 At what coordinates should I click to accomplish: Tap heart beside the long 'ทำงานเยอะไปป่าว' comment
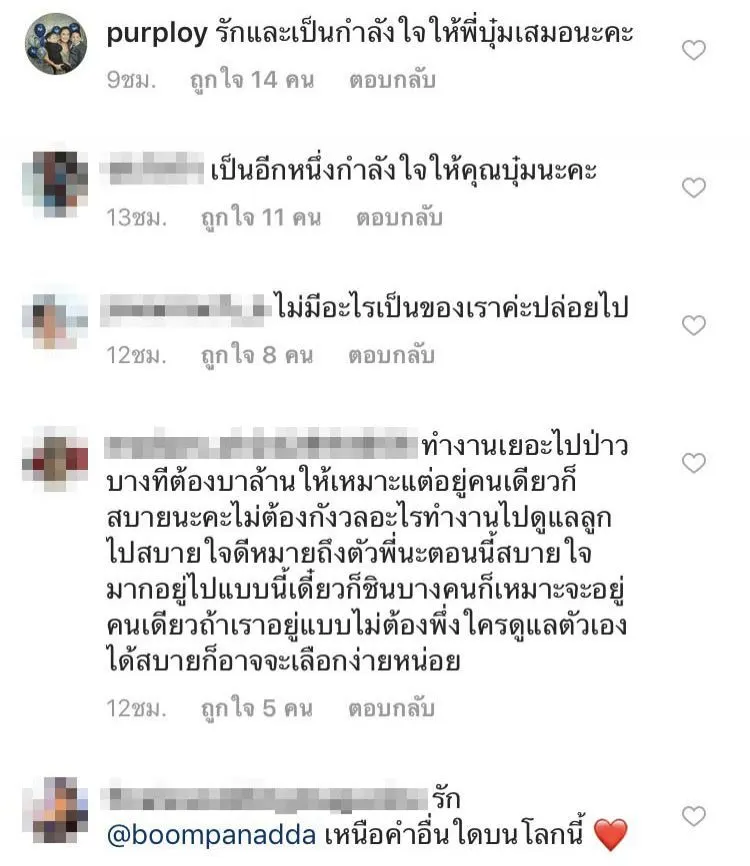point(694,463)
